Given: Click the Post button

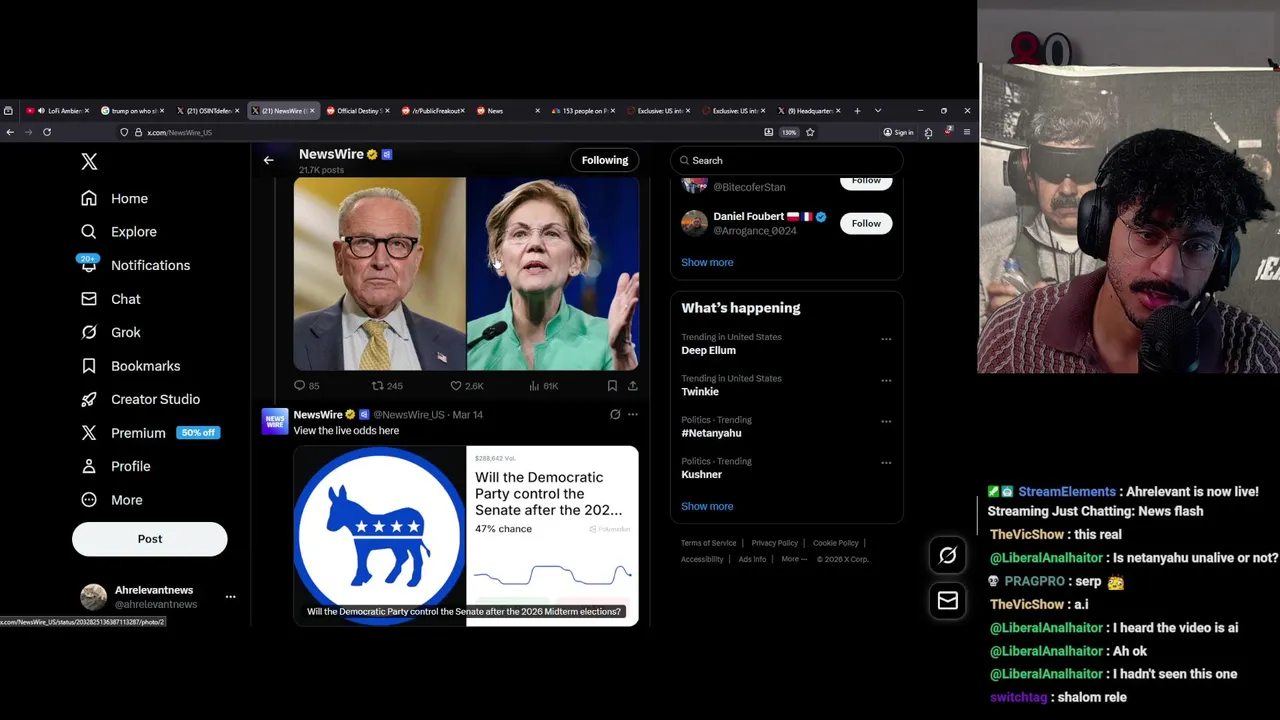Looking at the screenshot, I should [150, 539].
